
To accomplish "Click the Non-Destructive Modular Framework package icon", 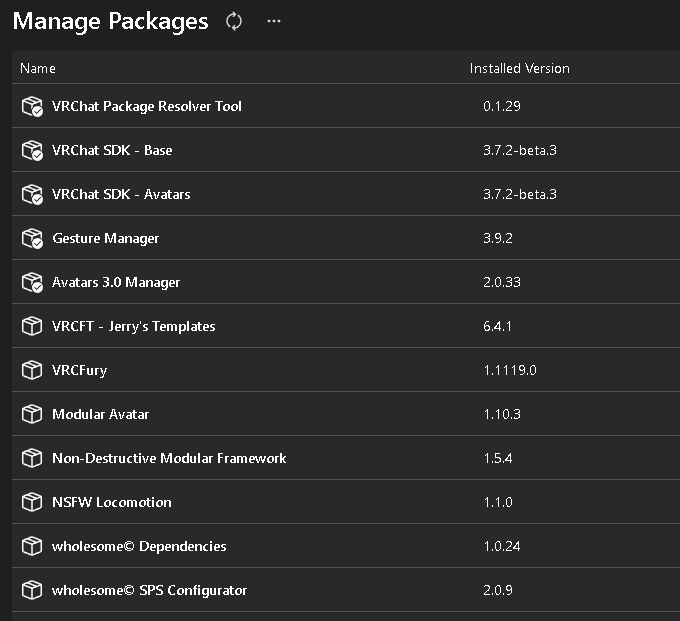I will click(32, 458).
